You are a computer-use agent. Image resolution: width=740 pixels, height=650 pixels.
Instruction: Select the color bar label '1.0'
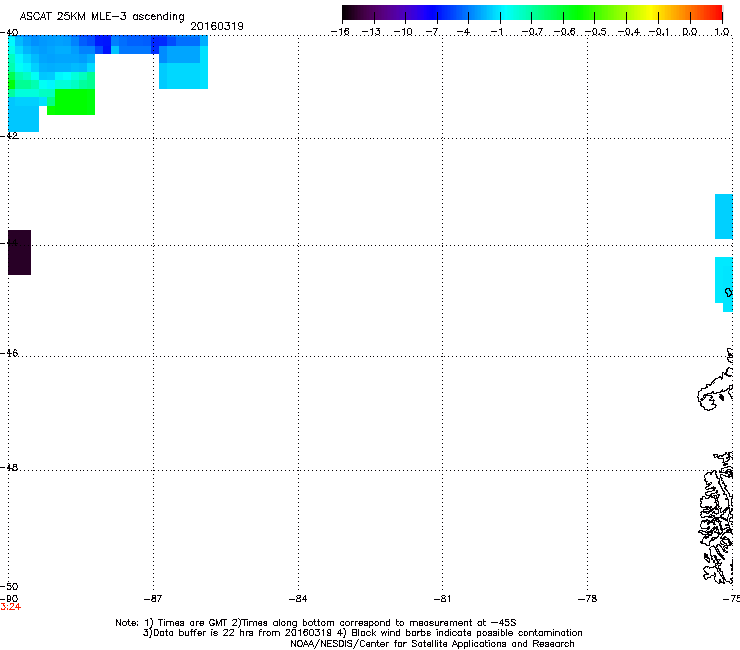722,32
